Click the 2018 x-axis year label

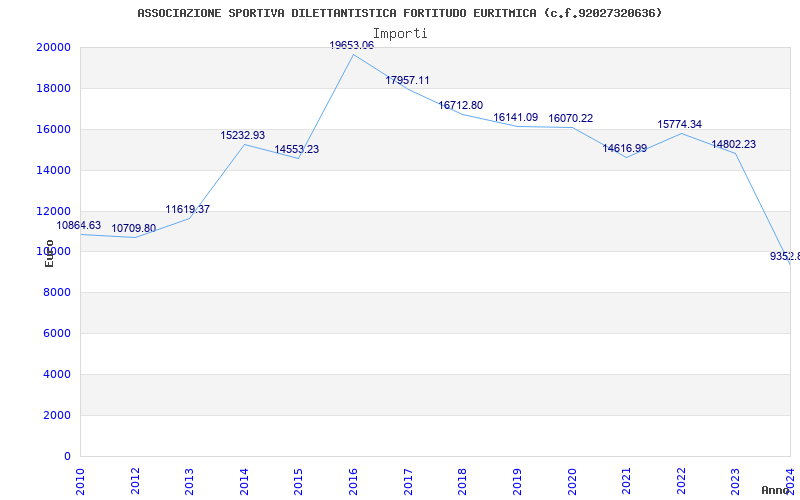coord(462,481)
